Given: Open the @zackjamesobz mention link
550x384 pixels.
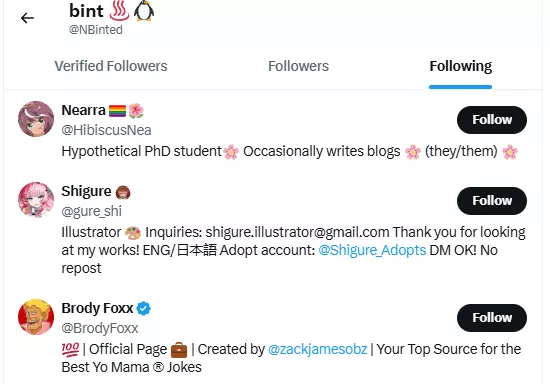Looking at the screenshot, I should click(318, 349).
